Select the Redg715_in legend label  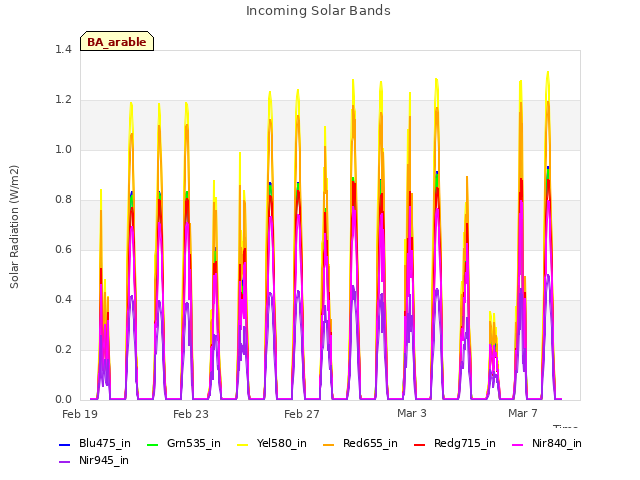coord(465,443)
